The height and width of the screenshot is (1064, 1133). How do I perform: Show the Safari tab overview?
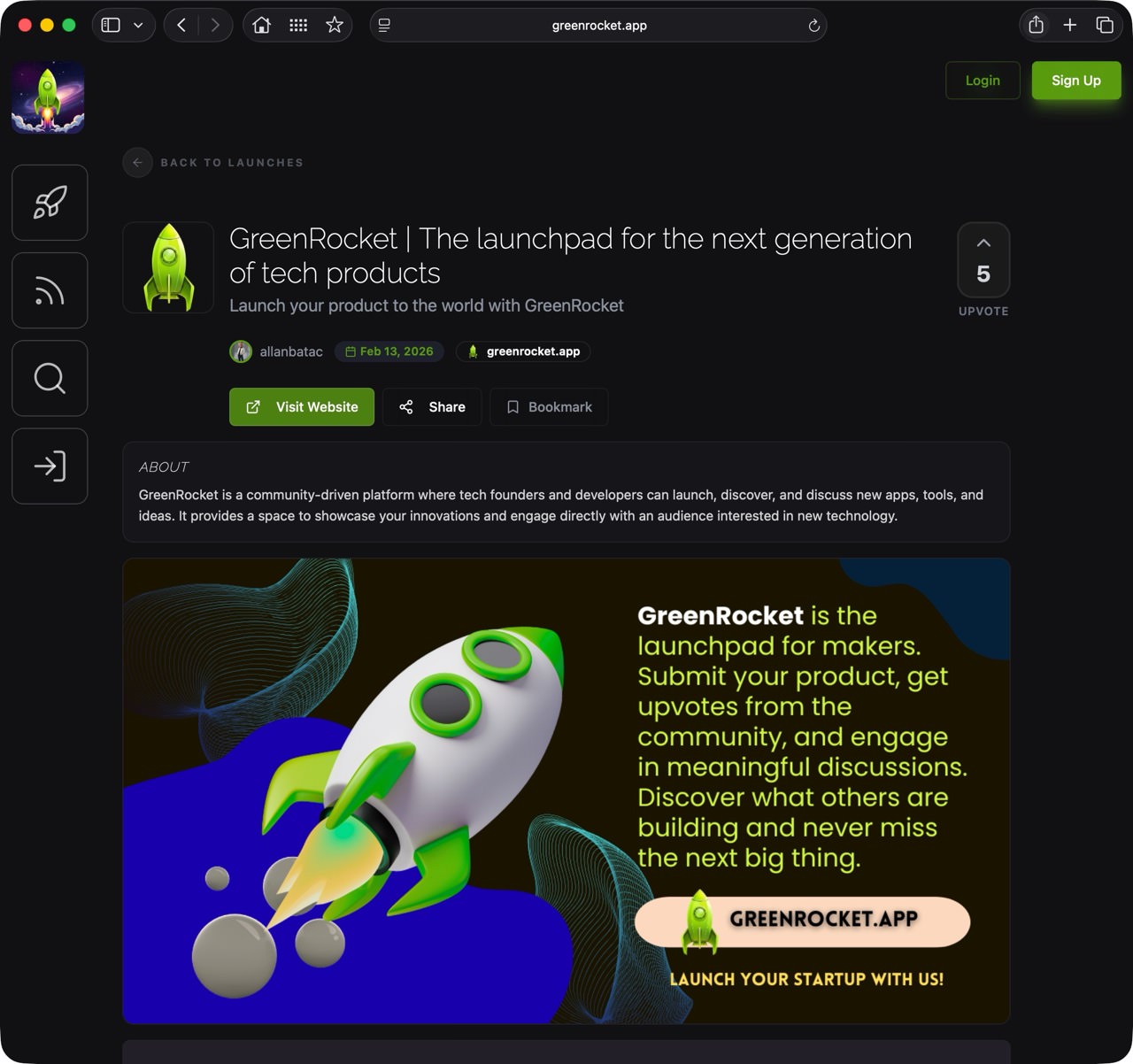click(x=1105, y=25)
